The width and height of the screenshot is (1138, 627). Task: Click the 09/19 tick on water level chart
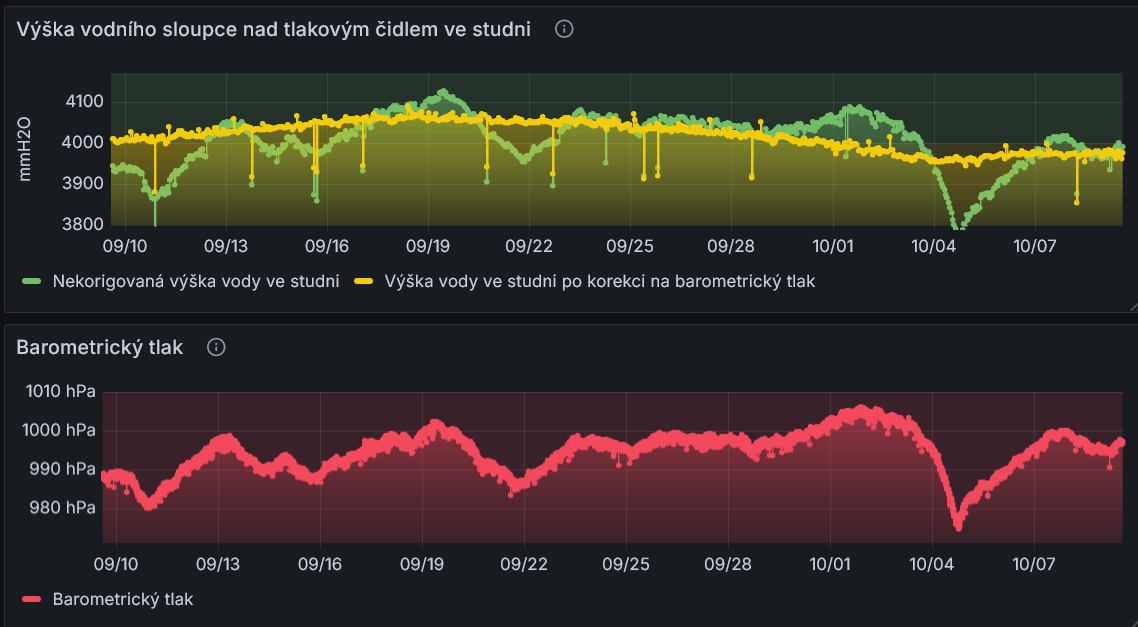pyautogui.click(x=428, y=245)
